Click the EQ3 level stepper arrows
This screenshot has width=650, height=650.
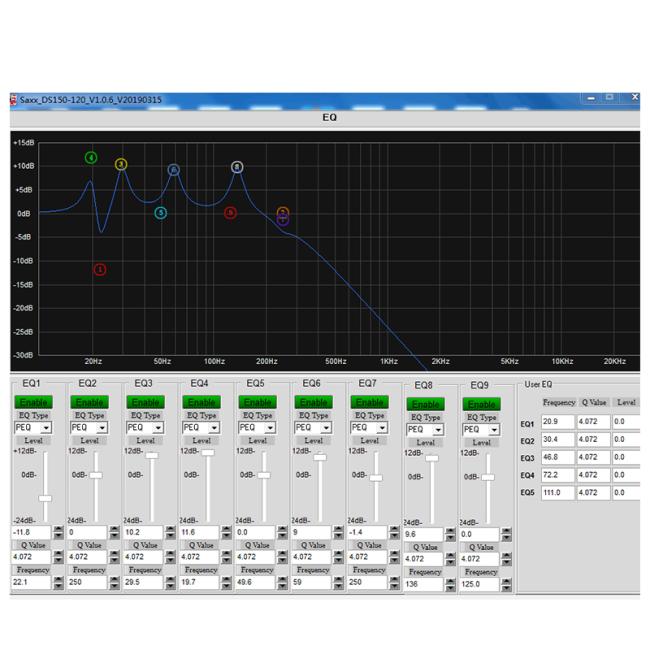[x=170, y=533]
